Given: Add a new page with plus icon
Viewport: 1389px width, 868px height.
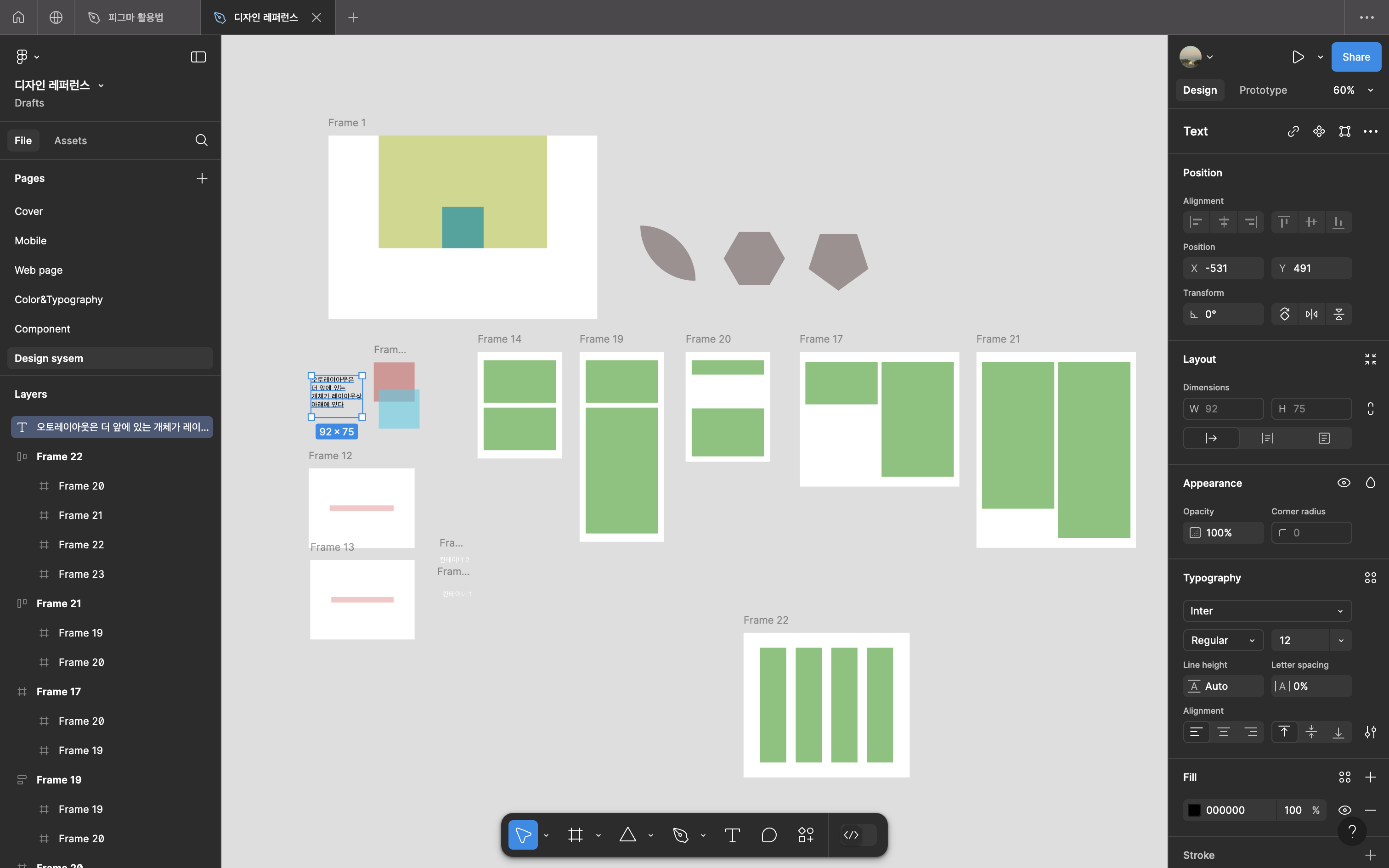Looking at the screenshot, I should coord(202,179).
